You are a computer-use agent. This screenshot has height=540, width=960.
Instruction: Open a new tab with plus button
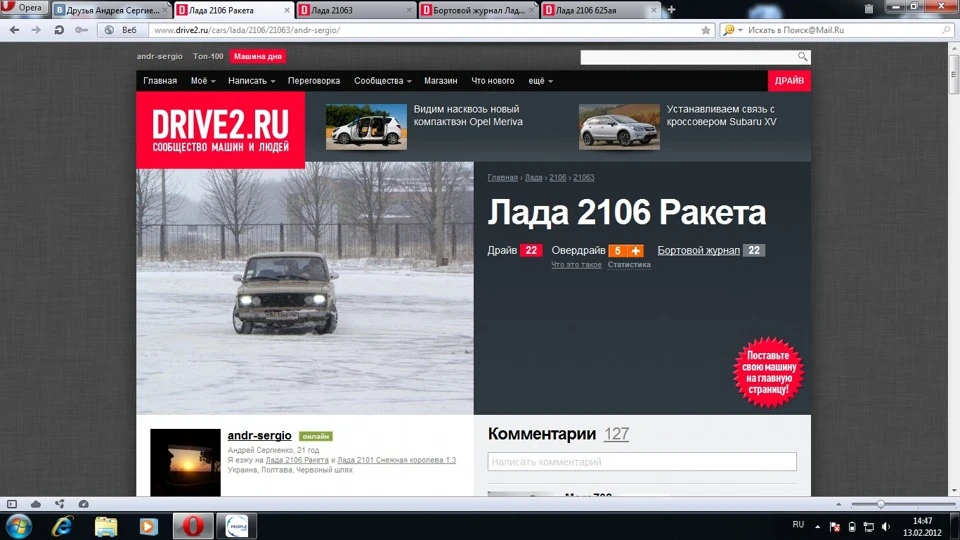pyautogui.click(x=671, y=10)
